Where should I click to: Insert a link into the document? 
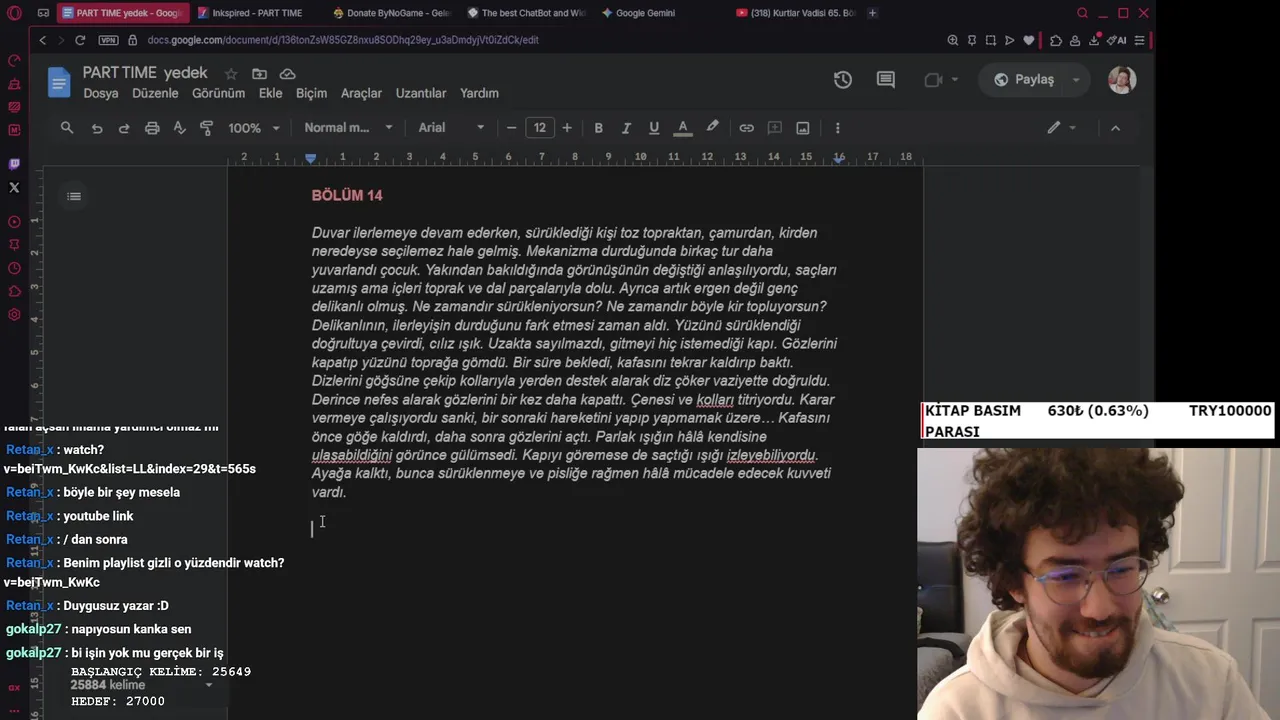pyautogui.click(x=746, y=128)
